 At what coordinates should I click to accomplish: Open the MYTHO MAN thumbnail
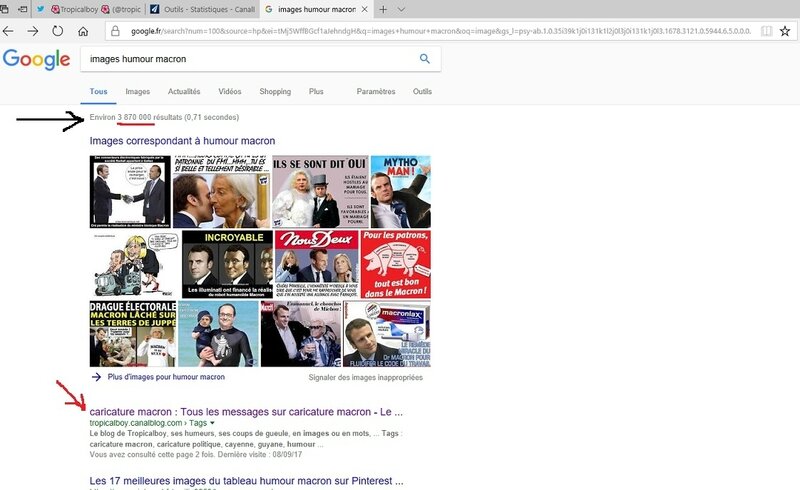pos(401,191)
